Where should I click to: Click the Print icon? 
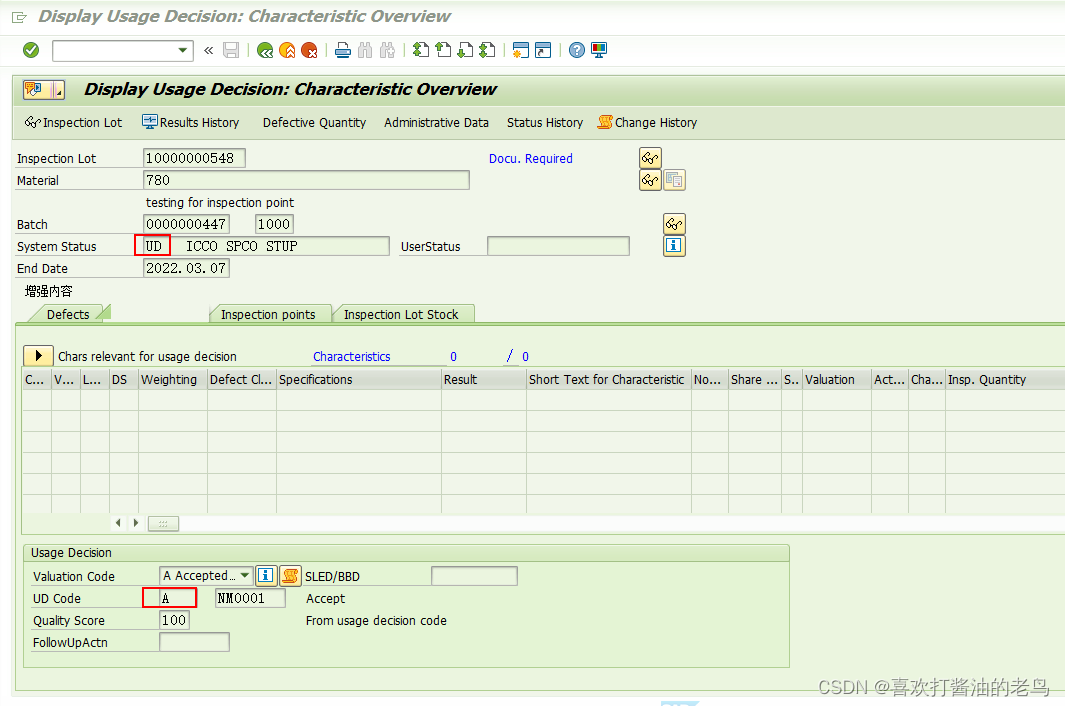(x=343, y=50)
